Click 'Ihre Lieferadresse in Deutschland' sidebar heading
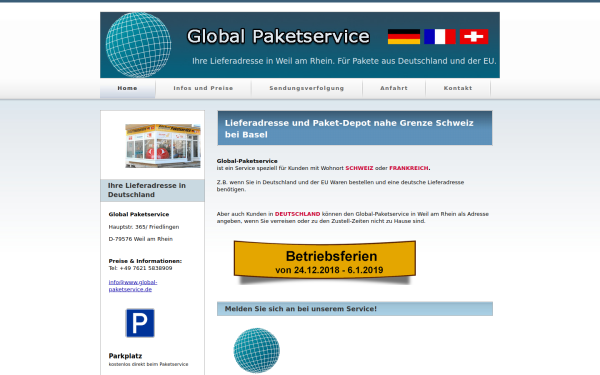The width and height of the screenshot is (600, 375). [x=147, y=190]
